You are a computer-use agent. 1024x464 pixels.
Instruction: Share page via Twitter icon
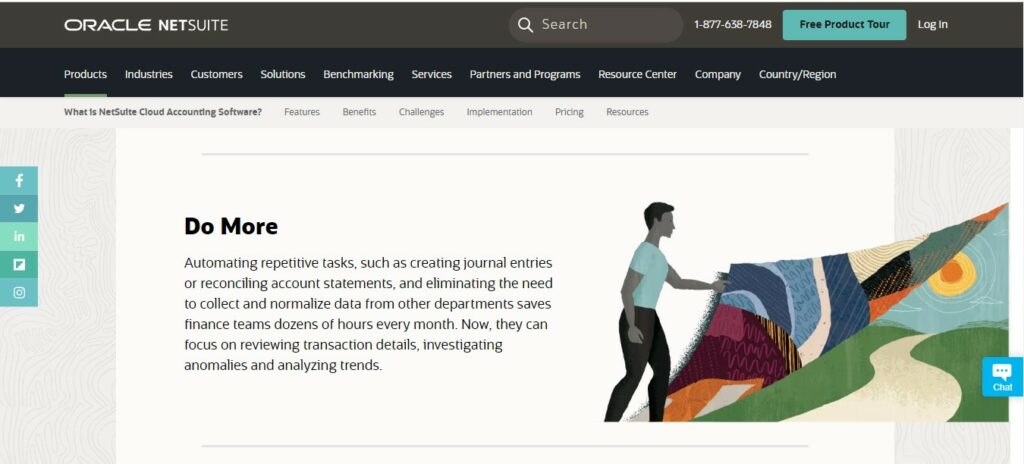(19, 208)
